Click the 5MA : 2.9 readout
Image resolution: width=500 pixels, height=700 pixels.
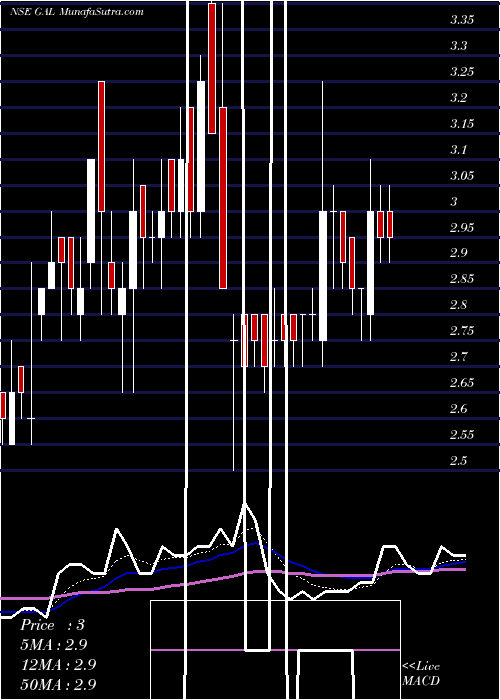(54, 645)
